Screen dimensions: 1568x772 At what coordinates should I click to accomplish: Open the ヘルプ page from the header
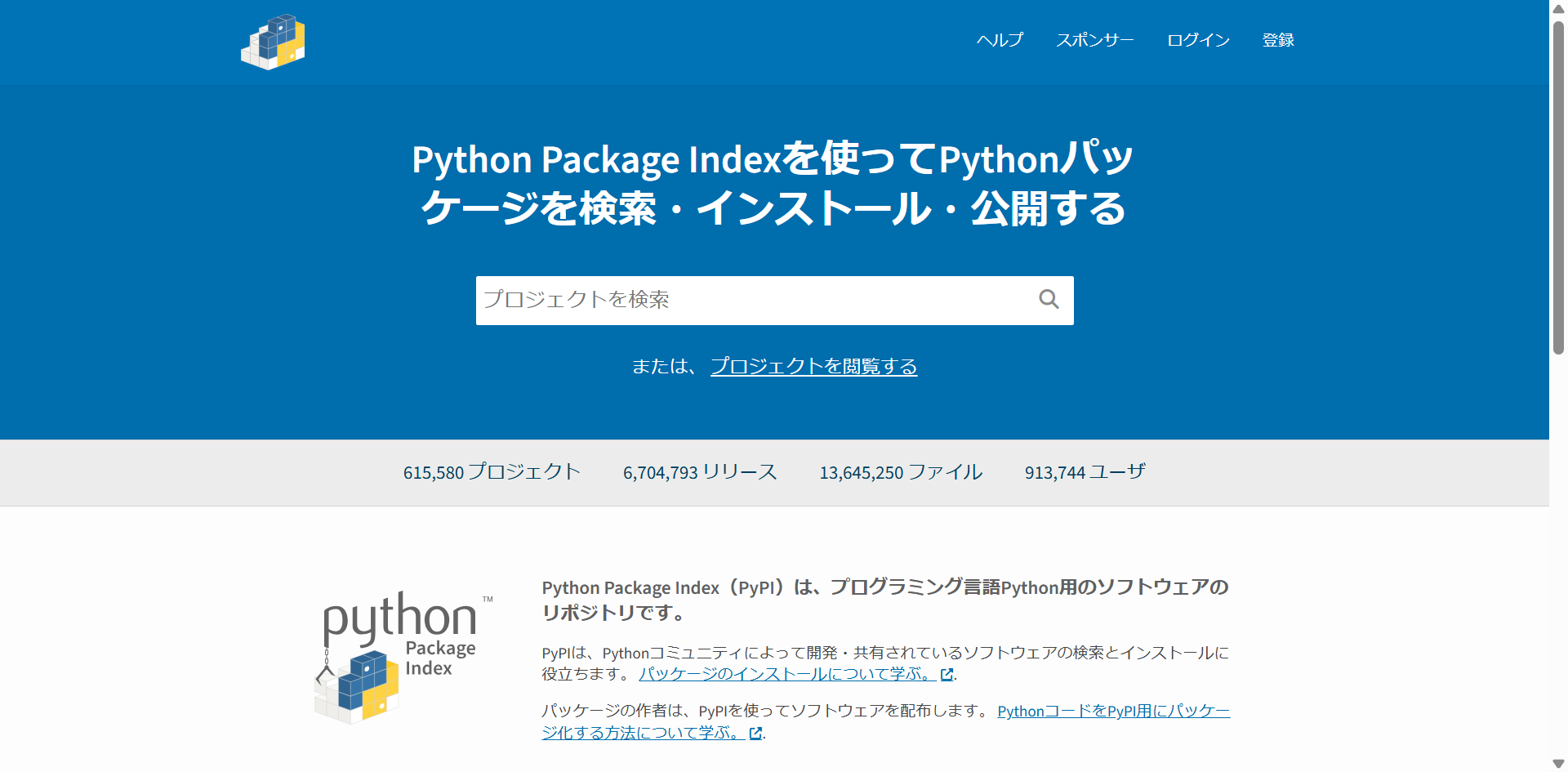click(x=1000, y=40)
